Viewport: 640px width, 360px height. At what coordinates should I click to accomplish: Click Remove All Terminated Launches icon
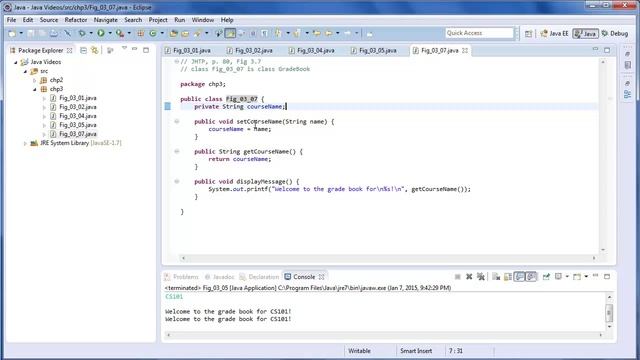pyautogui.click(x=481, y=277)
